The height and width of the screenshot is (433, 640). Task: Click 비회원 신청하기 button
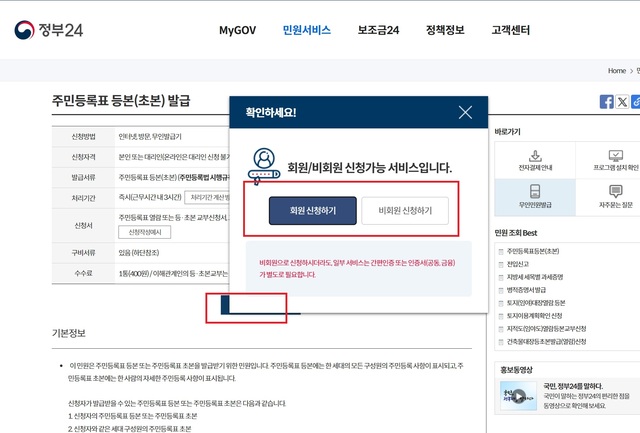405,211
